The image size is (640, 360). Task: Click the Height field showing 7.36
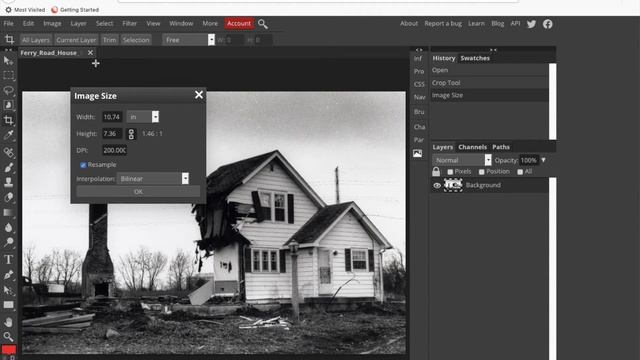pos(112,133)
